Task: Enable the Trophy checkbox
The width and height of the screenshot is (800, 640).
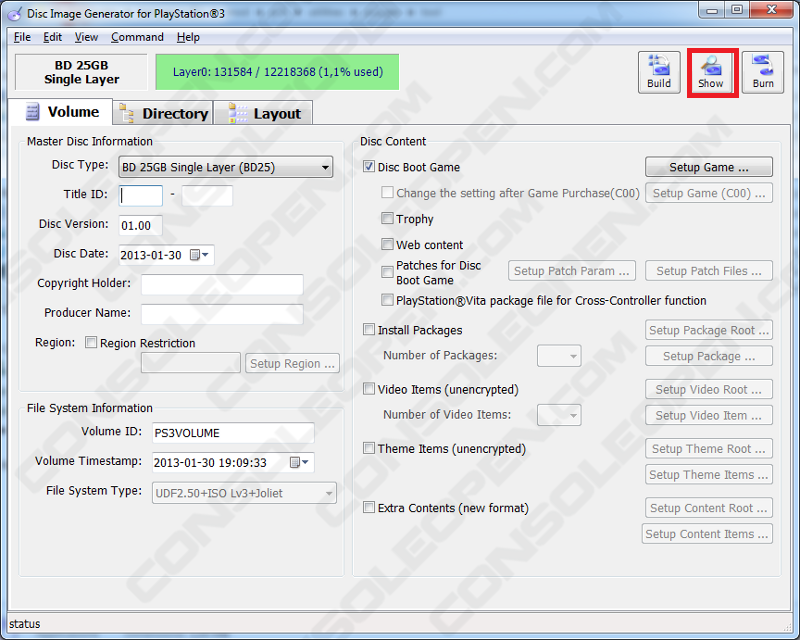Action: pyautogui.click(x=387, y=218)
